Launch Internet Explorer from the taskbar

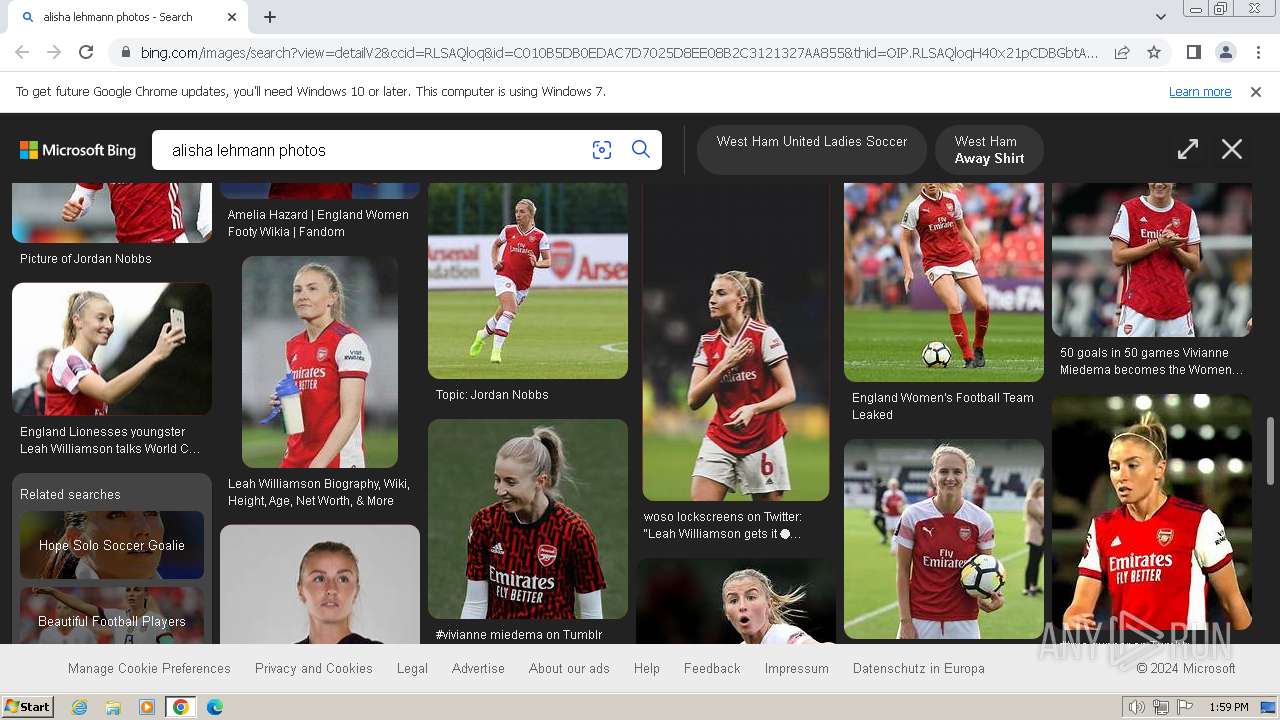80,707
